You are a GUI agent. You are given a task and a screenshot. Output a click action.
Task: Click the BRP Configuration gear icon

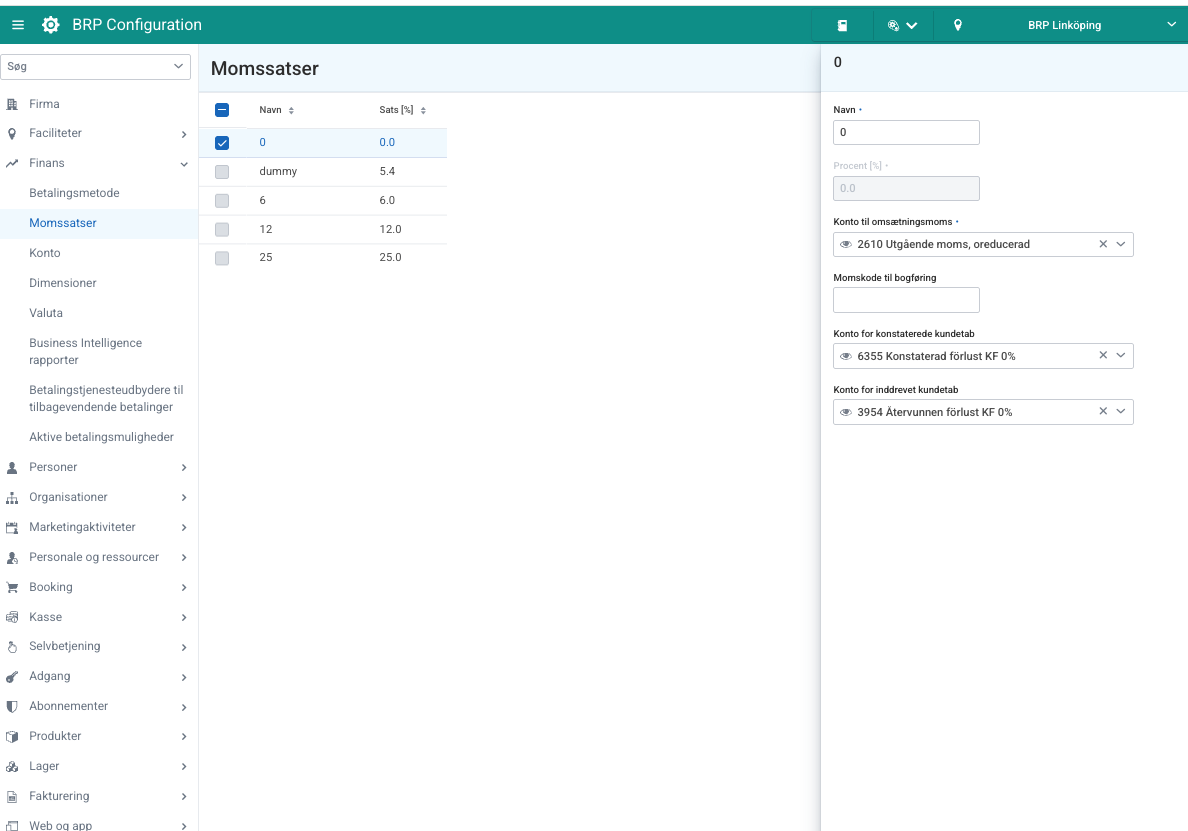click(x=51, y=25)
